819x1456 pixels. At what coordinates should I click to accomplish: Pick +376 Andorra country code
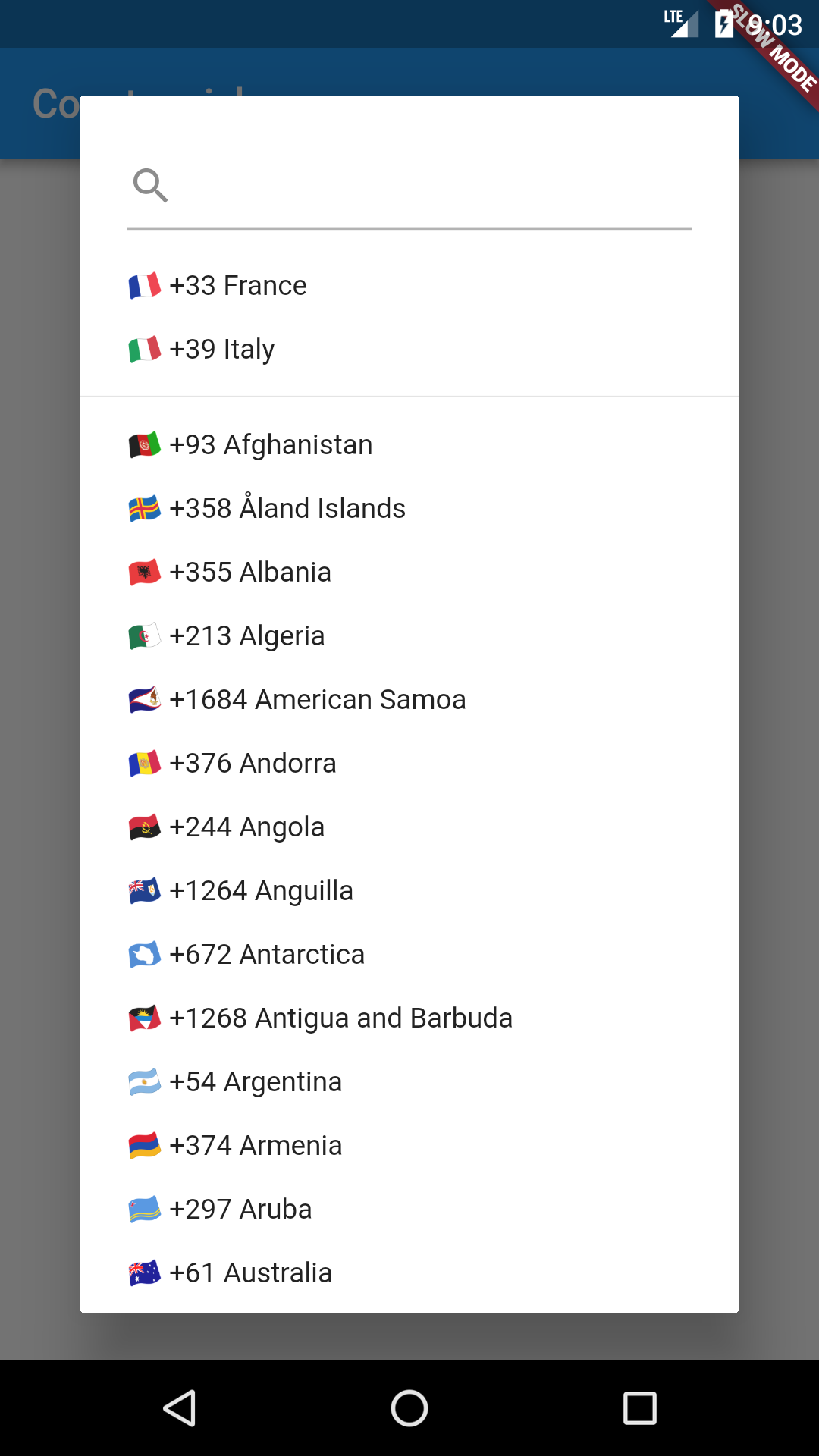click(253, 764)
